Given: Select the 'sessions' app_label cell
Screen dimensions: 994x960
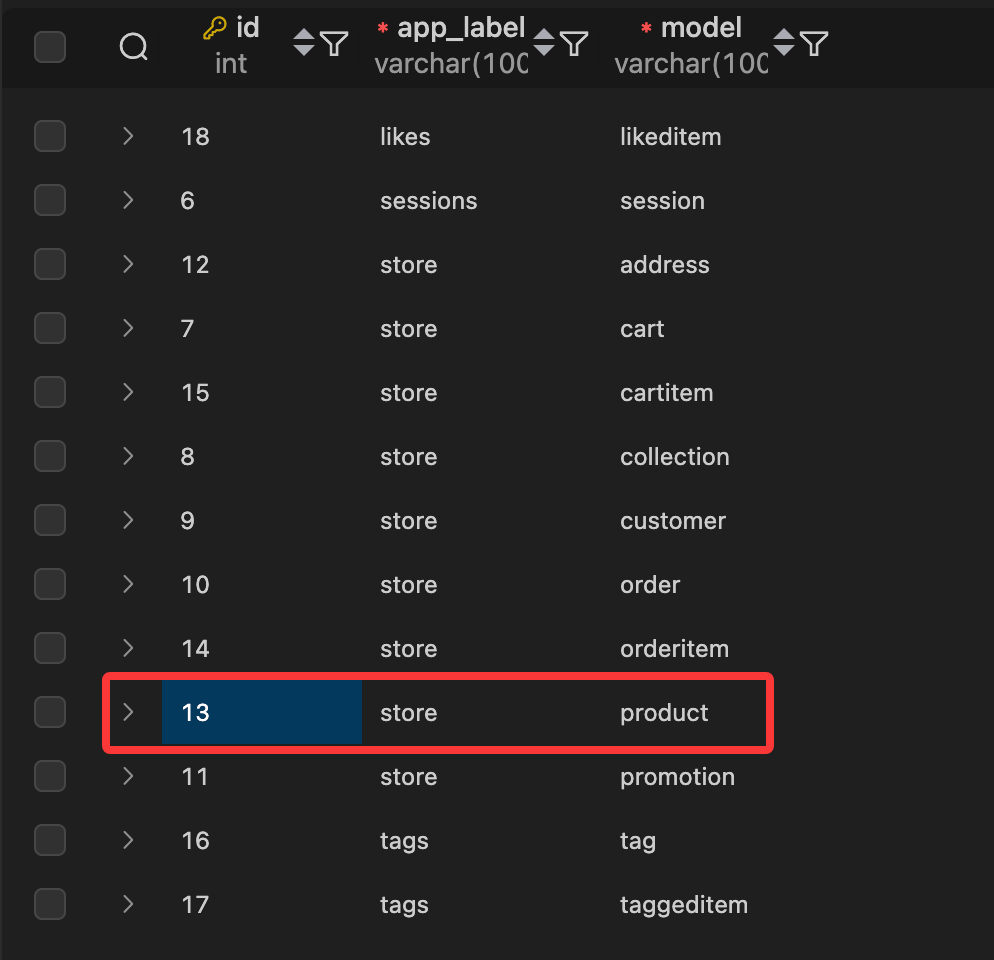Looking at the screenshot, I should coord(429,201).
